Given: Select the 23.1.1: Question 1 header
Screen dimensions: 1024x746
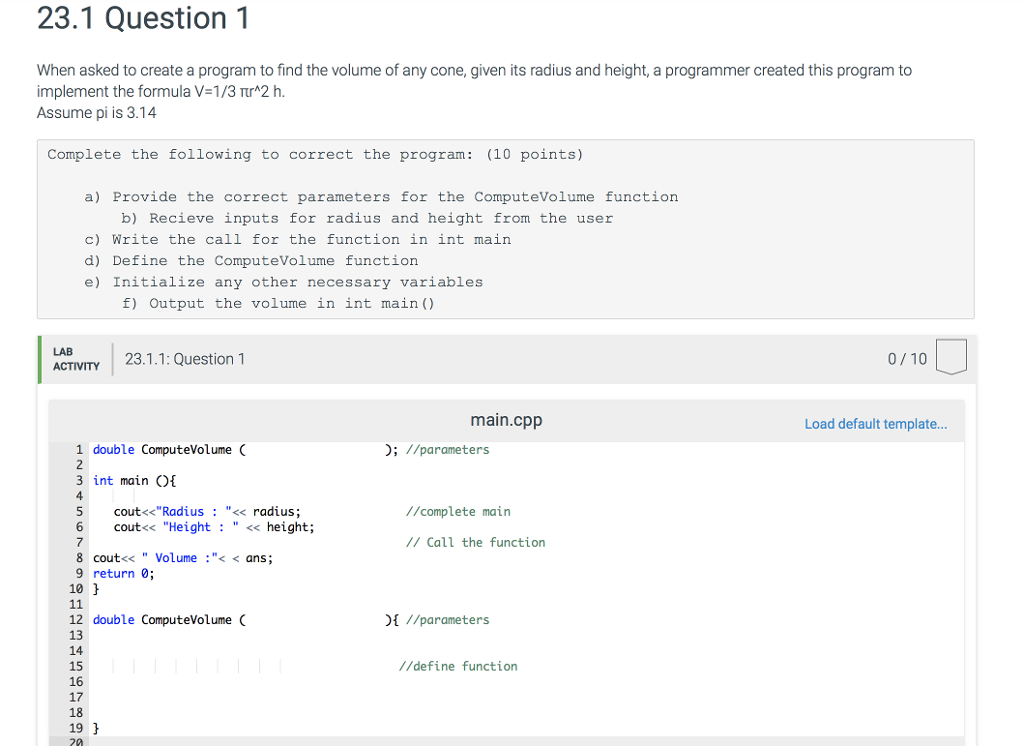Looking at the screenshot, I should [x=184, y=358].
